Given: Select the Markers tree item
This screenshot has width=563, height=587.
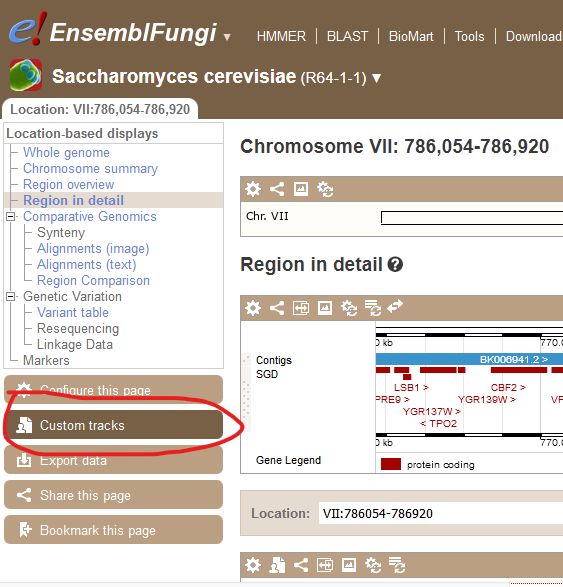Looking at the screenshot, I should pyautogui.click(x=46, y=360).
